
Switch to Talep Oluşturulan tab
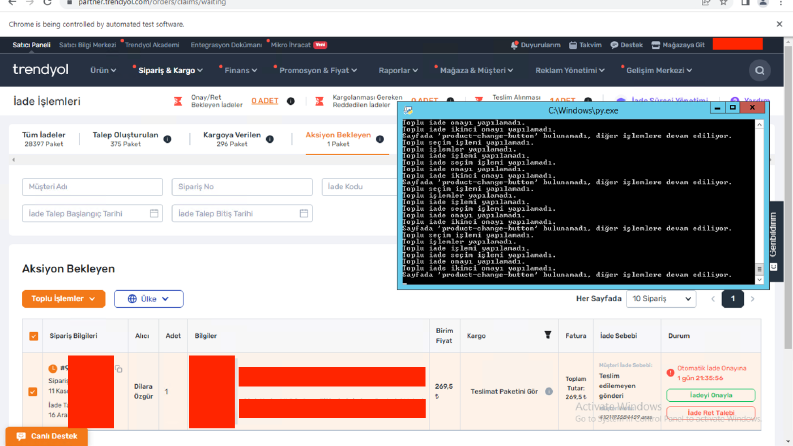click(x=125, y=139)
